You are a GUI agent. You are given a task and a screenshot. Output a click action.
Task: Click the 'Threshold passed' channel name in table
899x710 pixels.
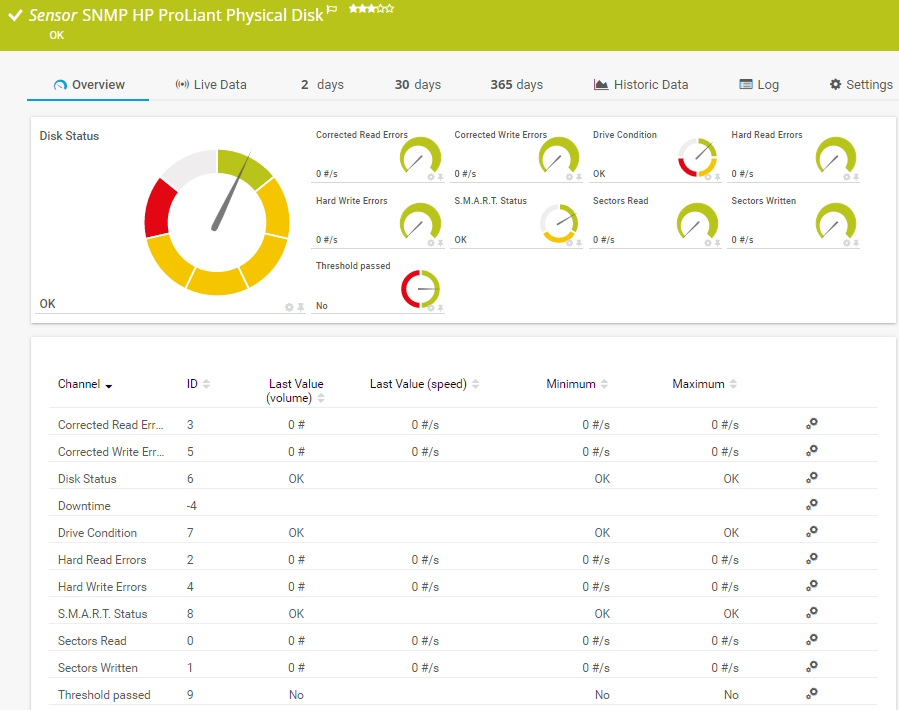tap(104, 695)
